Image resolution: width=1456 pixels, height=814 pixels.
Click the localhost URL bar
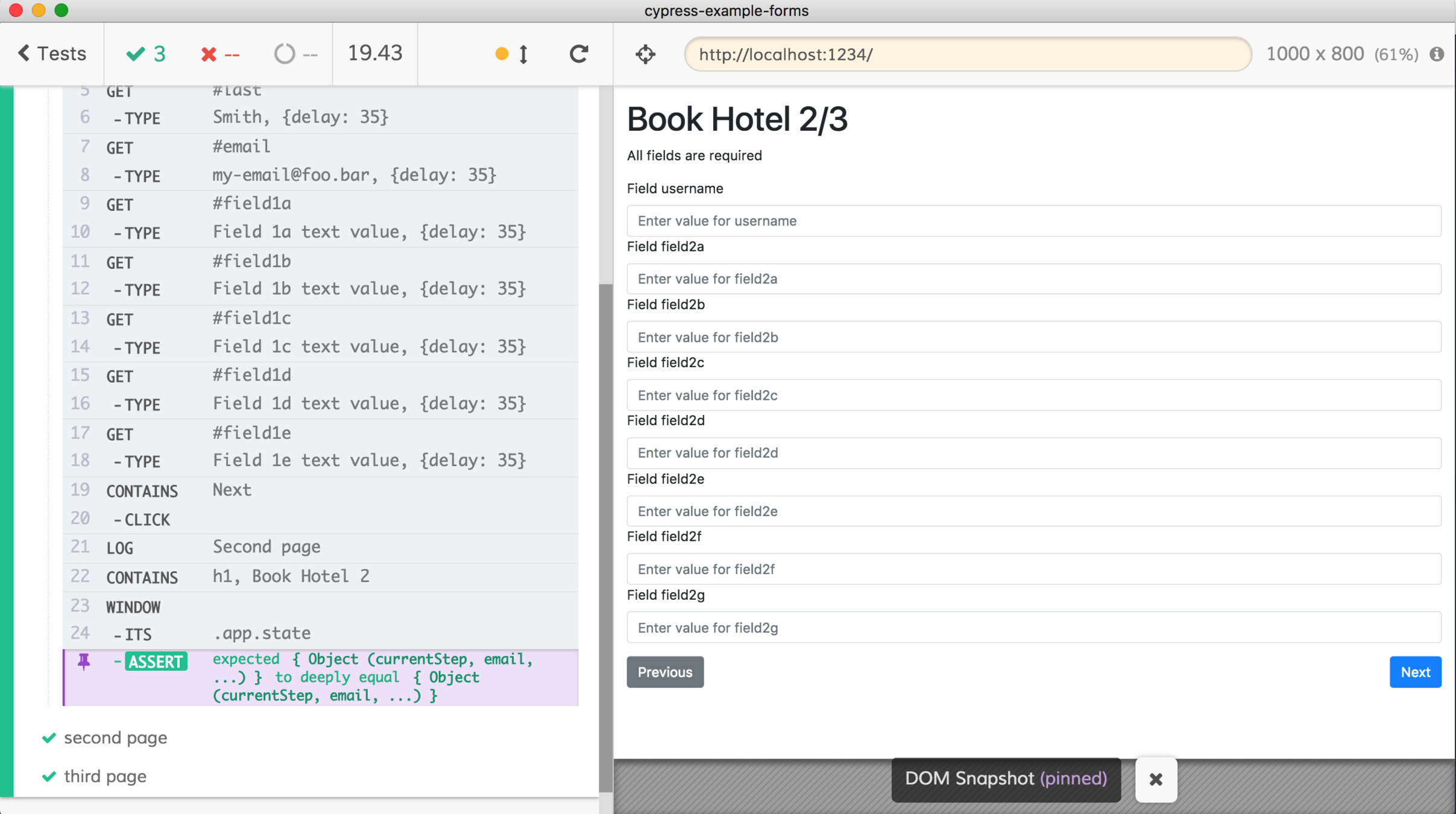pos(967,54)
